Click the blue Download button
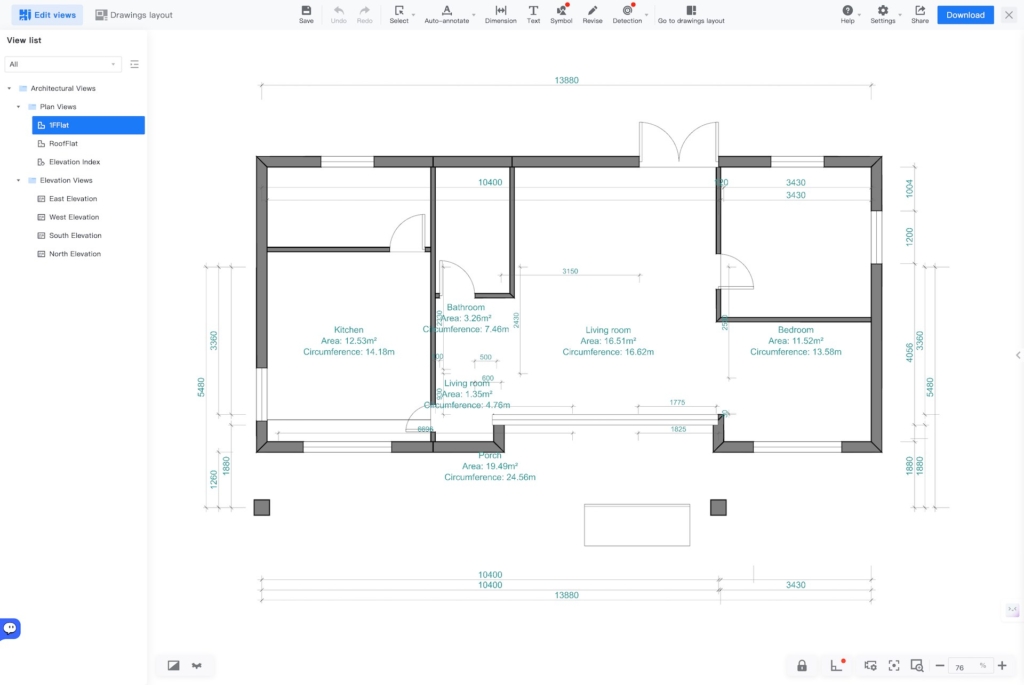1024x685 pixels. (965, 15)
